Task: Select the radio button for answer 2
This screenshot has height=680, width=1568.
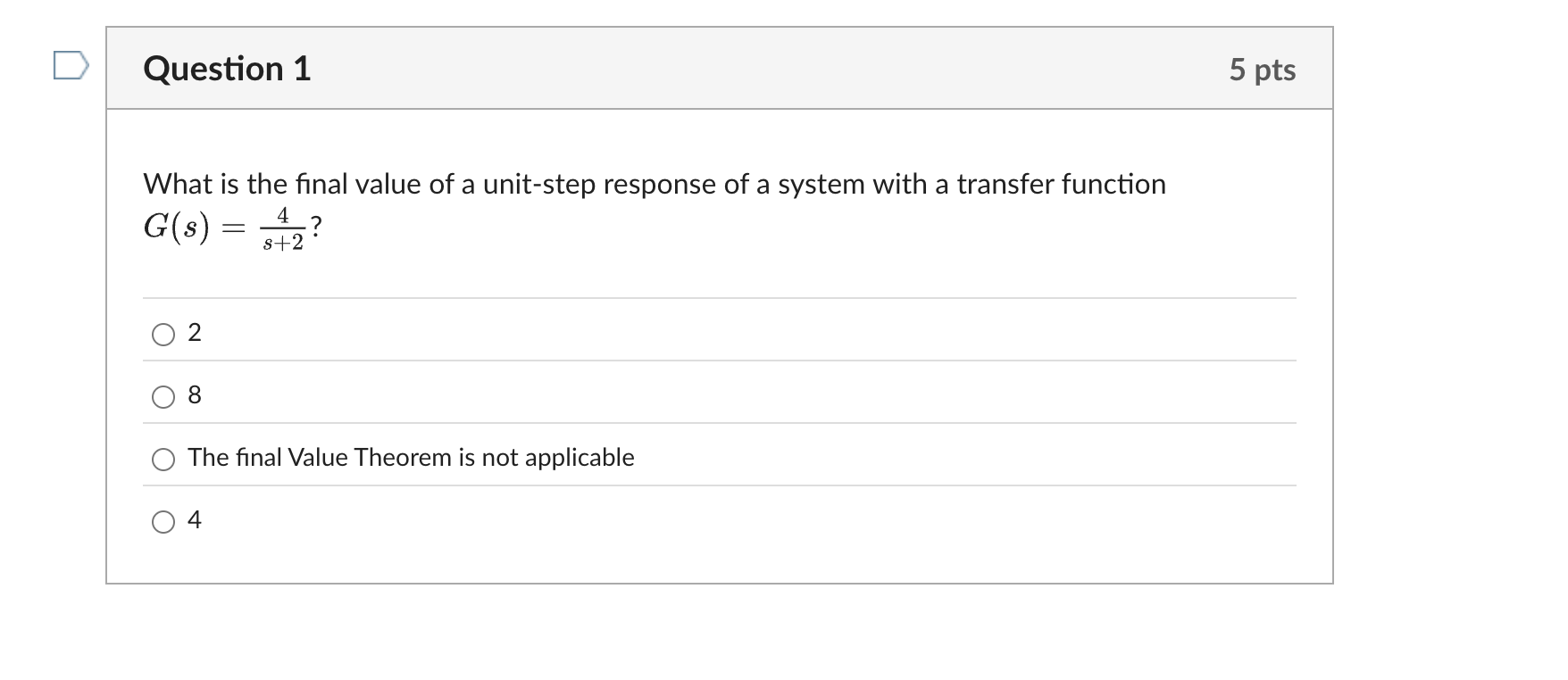Action: pos(164,334)
